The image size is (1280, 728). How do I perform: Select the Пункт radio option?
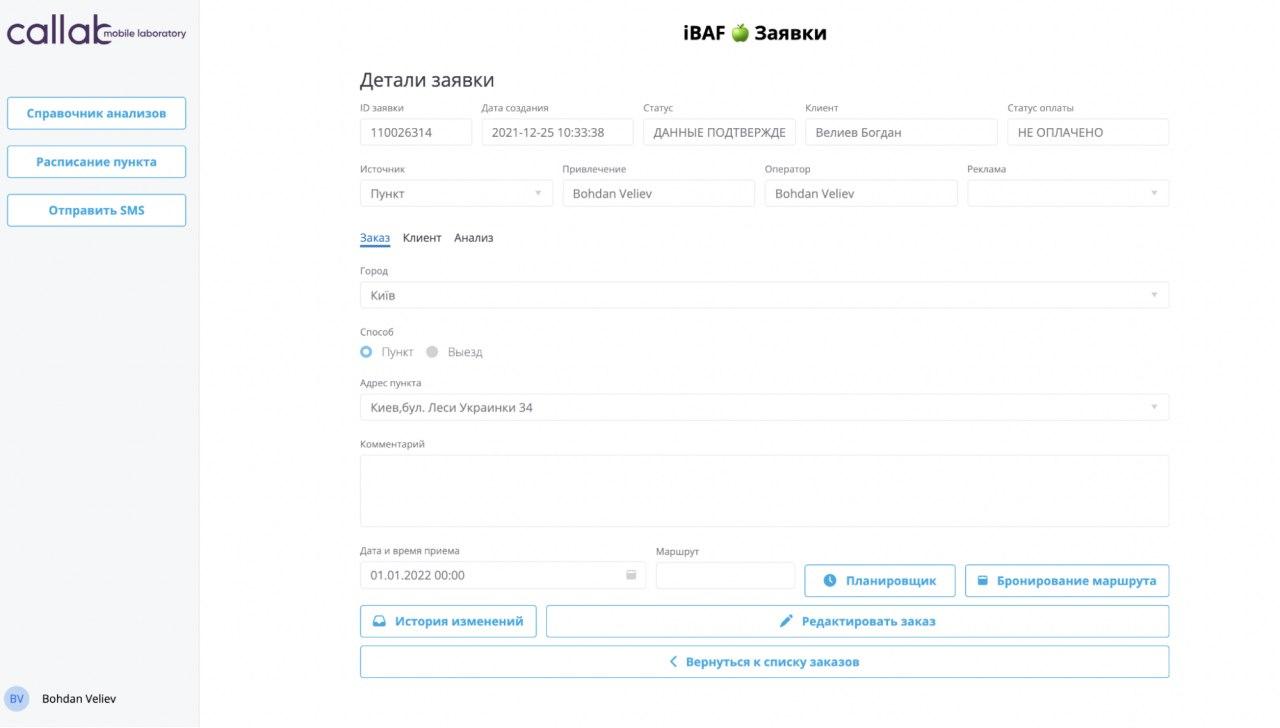pyautogui.click(x=366, y=352)
